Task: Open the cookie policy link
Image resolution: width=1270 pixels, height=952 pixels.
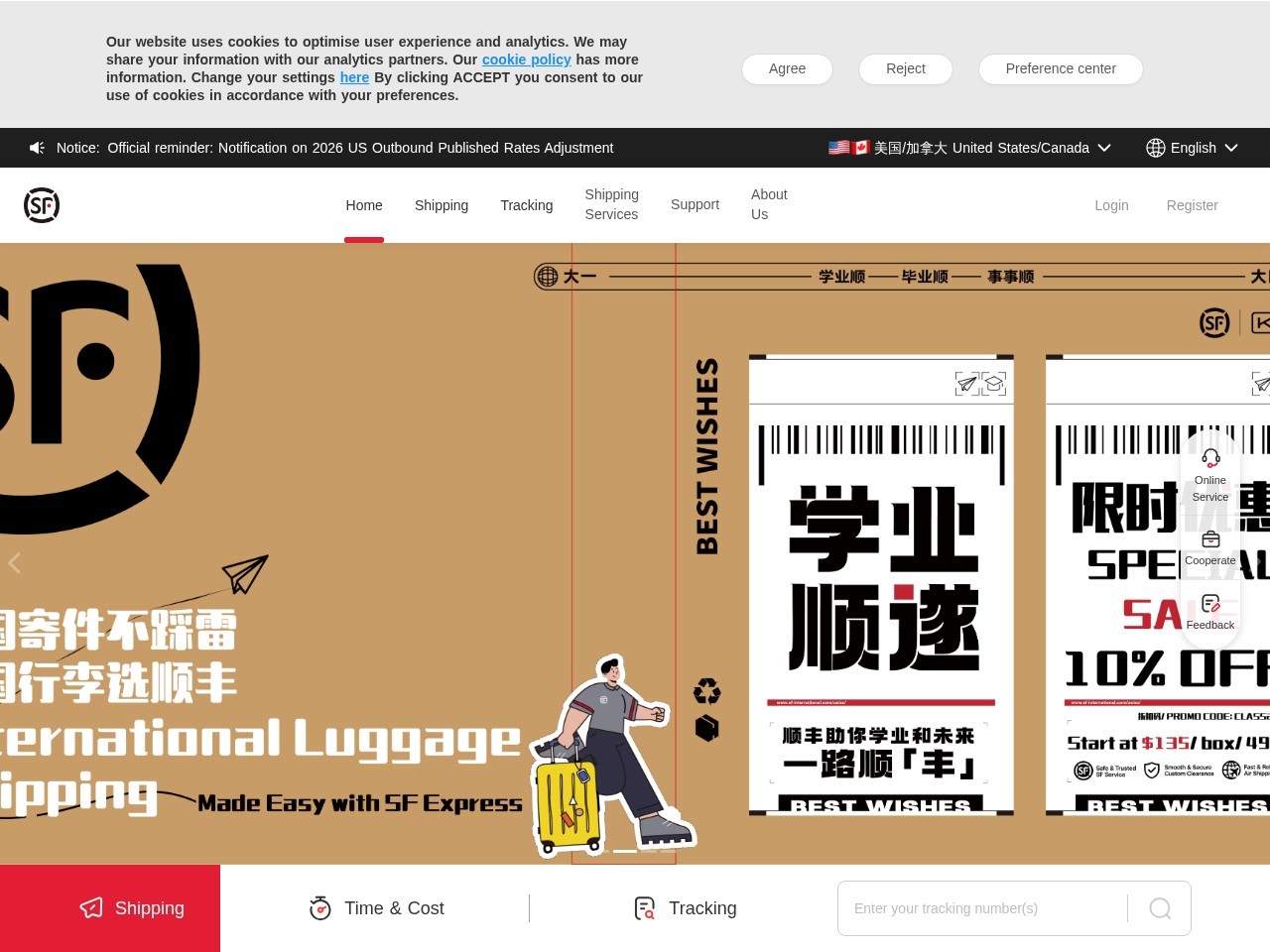Action: tap(526, 59)
